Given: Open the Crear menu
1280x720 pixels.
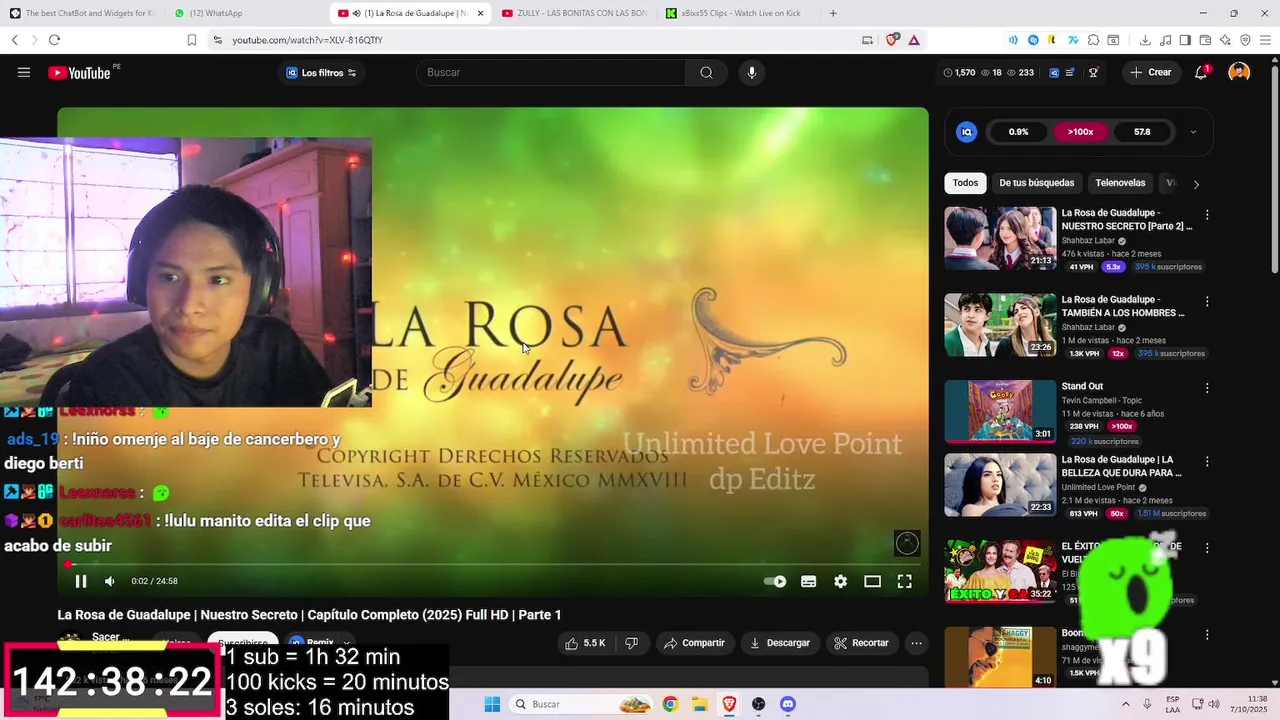Looking at the screenshot, I should [x=1150, y=72].
